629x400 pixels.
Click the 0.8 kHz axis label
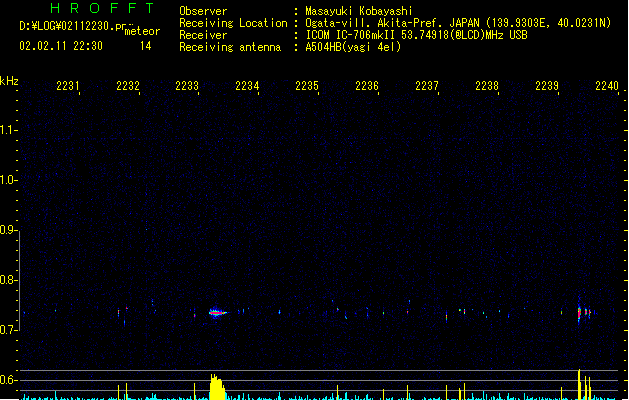point(8,280)
